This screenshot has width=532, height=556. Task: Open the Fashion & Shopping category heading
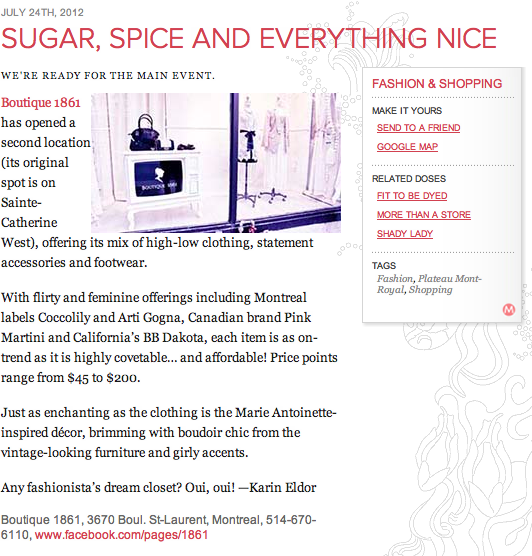coord(437,84)
